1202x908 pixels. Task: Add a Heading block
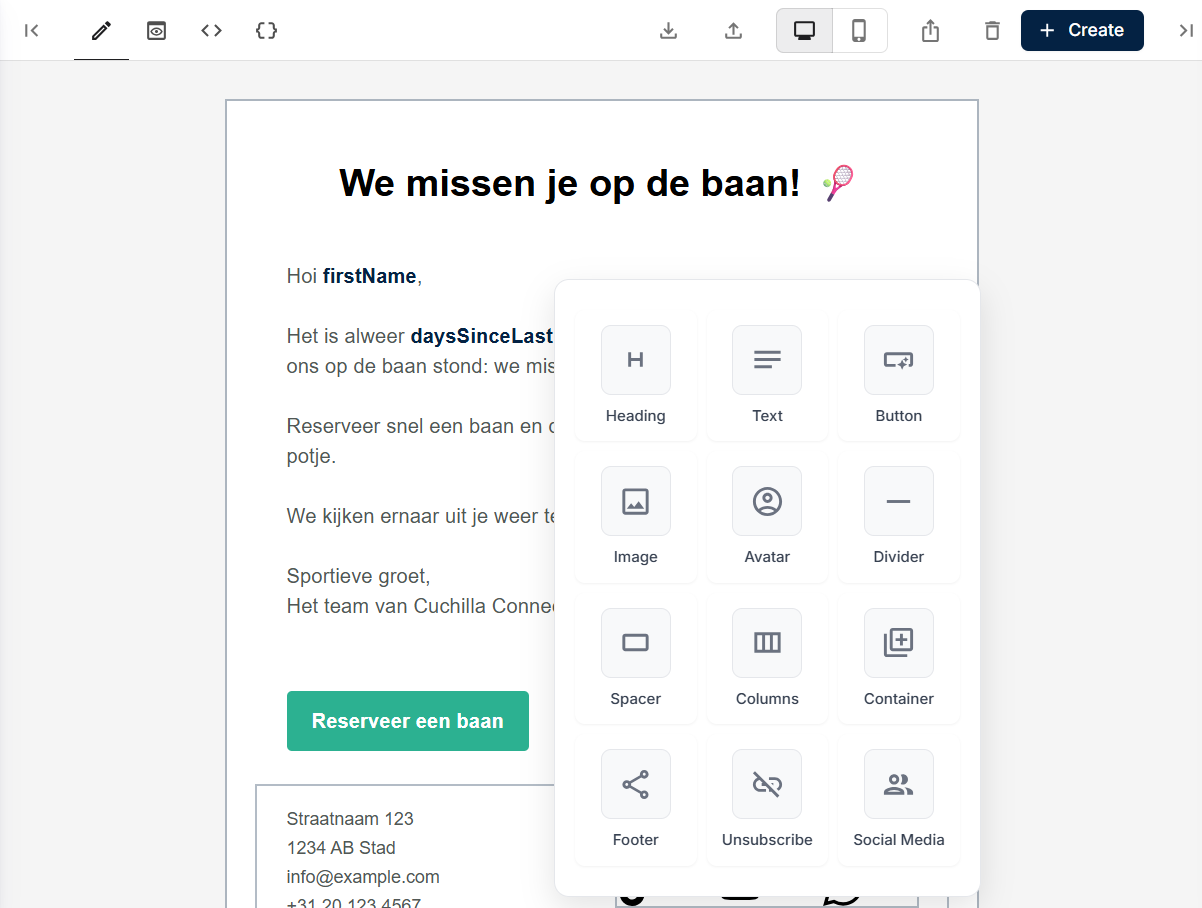click(x=635, y=374)
